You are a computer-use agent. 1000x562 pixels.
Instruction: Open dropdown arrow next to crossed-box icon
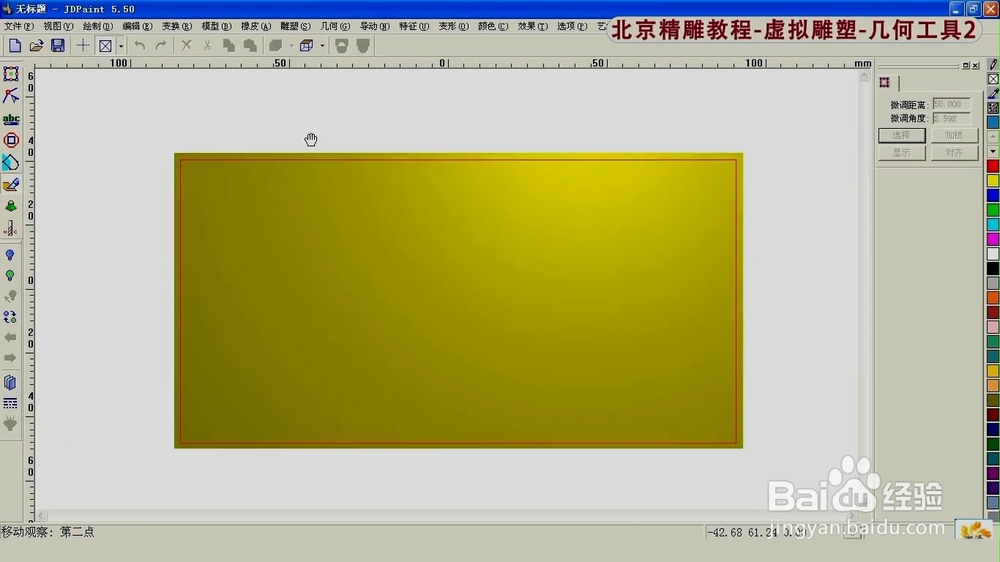tap(121, 46)
